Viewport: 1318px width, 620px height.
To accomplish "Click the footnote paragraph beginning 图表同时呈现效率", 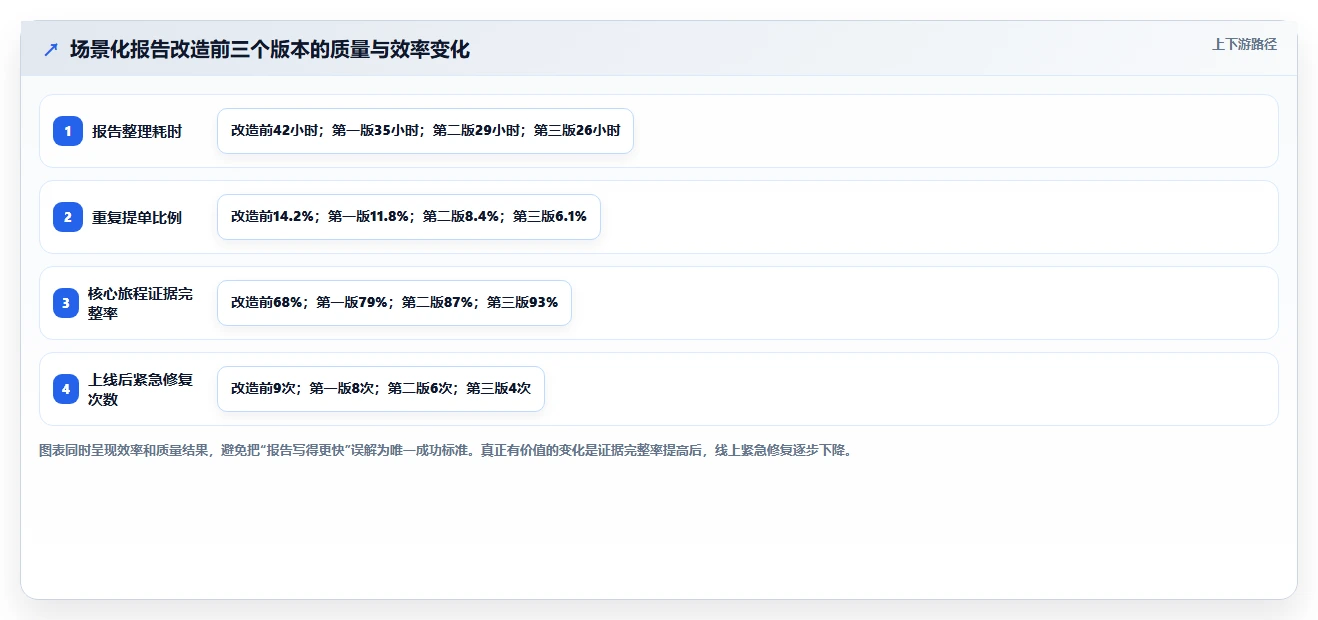I will pos(446,451).
